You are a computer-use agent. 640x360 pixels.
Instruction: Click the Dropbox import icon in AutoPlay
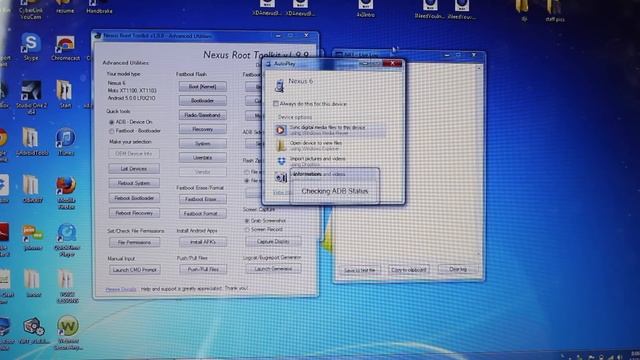tap(281, 161)
